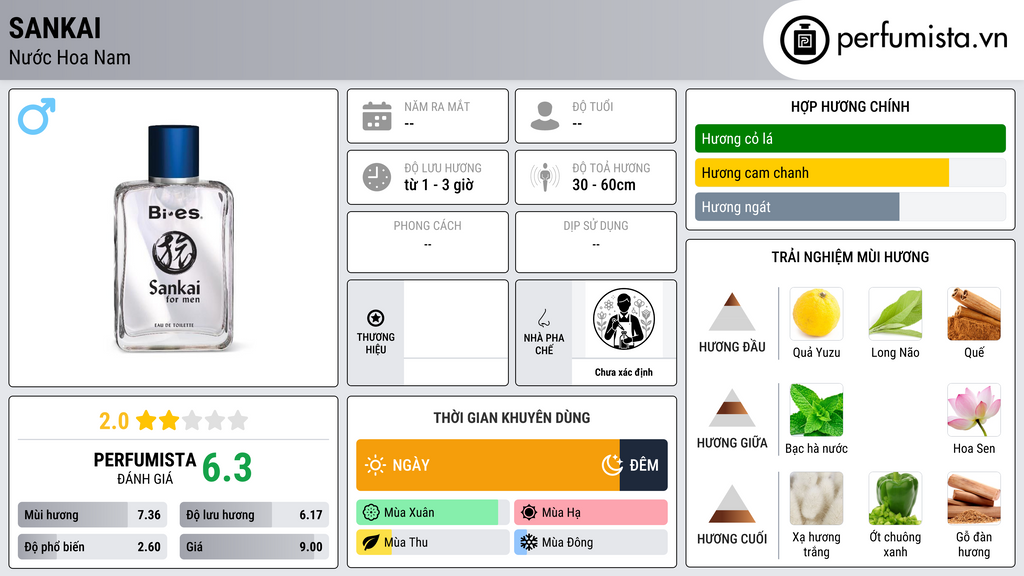
Task: Select the Long Não note image
Action: [x=895, y=314]
